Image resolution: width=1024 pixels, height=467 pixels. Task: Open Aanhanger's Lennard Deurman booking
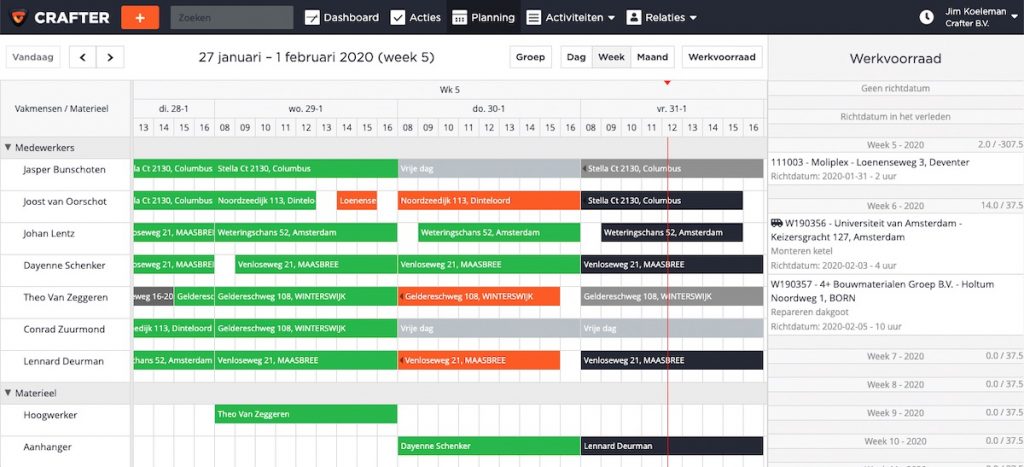tap(672, 446)
